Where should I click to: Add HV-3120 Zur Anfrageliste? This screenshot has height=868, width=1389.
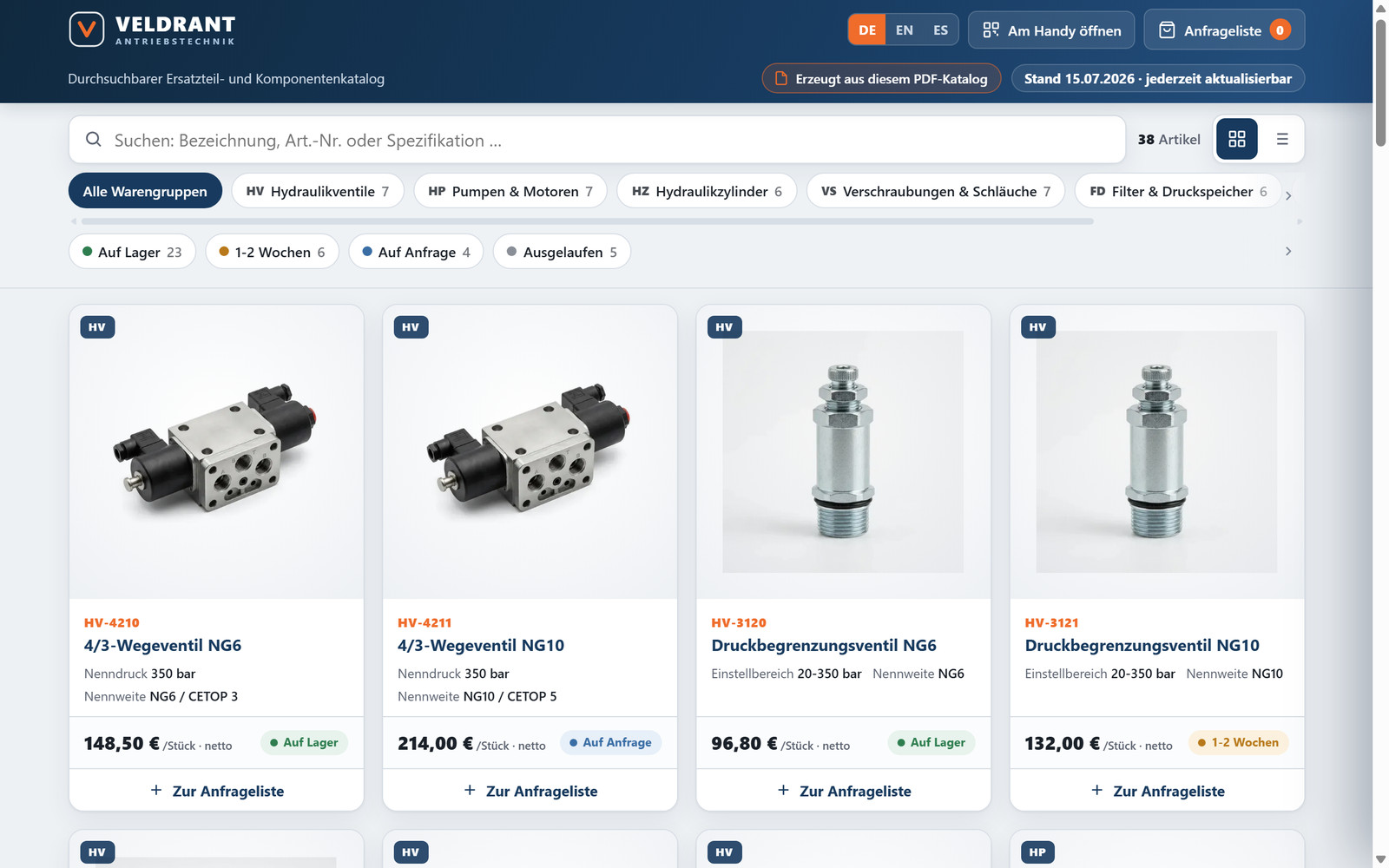pyautogui.click(x=844, y=791)
